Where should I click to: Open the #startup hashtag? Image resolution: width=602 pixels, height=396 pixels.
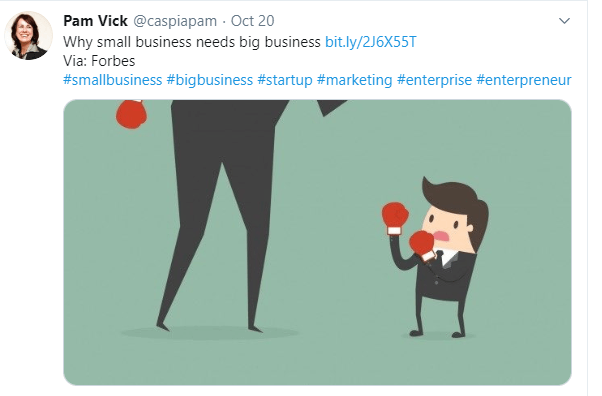tap(285, 80)
